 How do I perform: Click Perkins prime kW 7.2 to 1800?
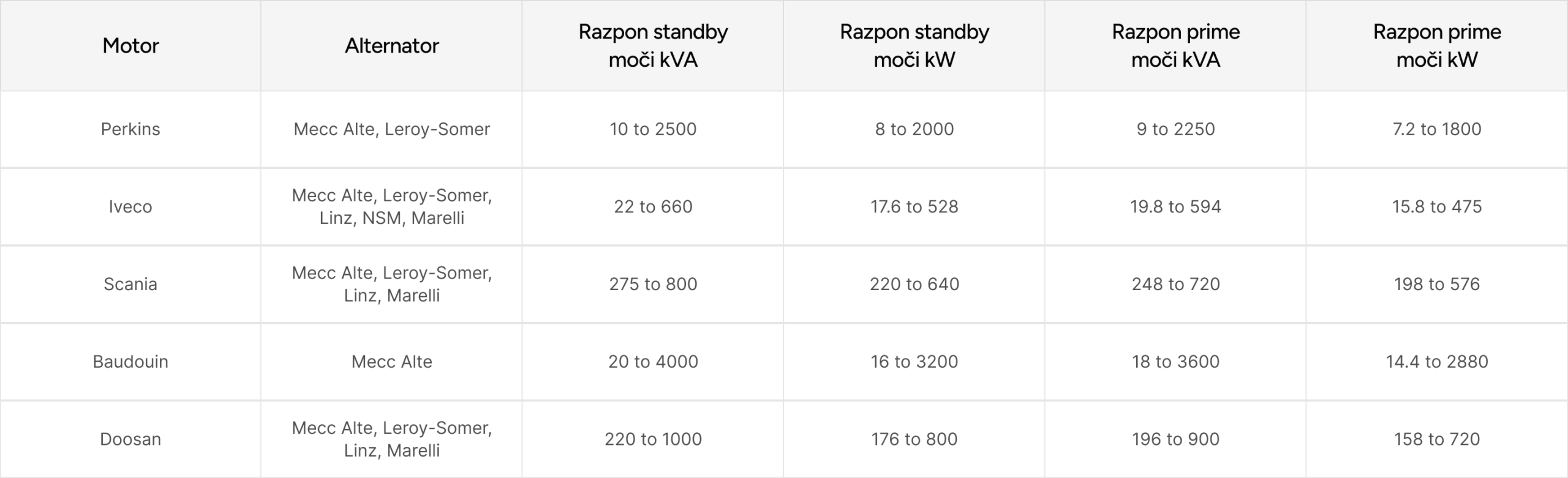click(1437, 129)
